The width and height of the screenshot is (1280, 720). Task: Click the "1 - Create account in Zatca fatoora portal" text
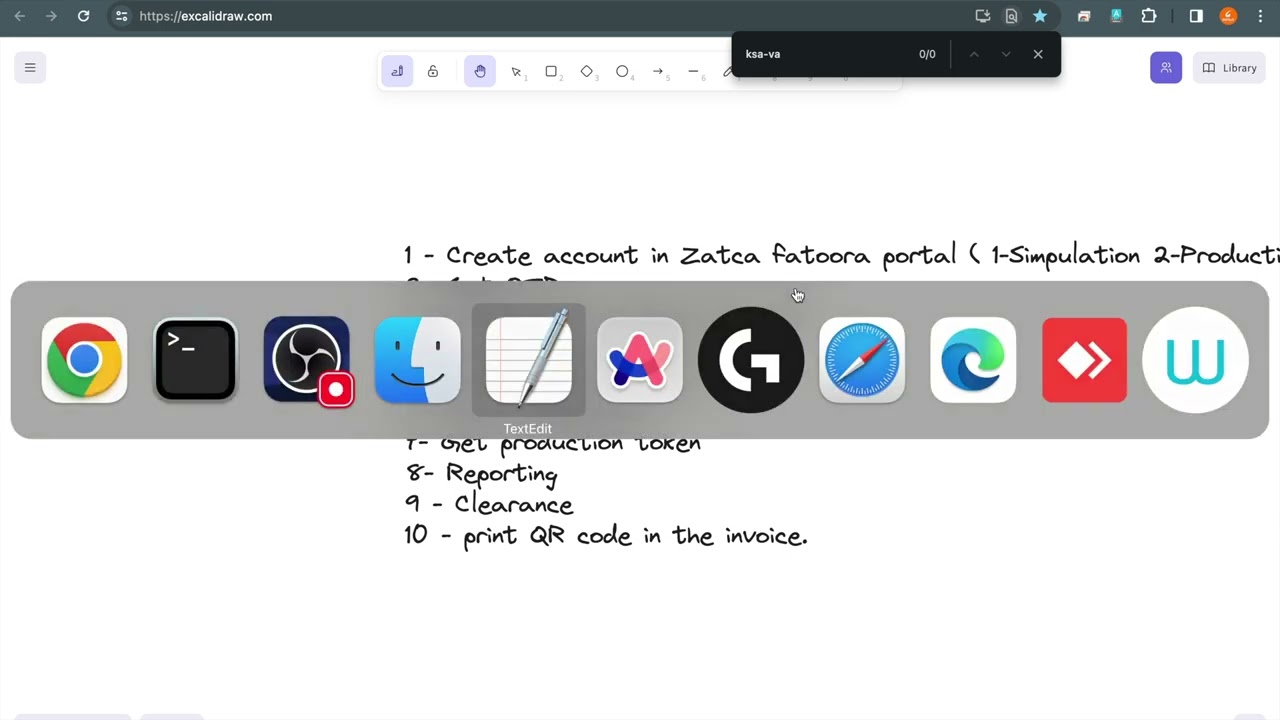click(x=680, y=256)
